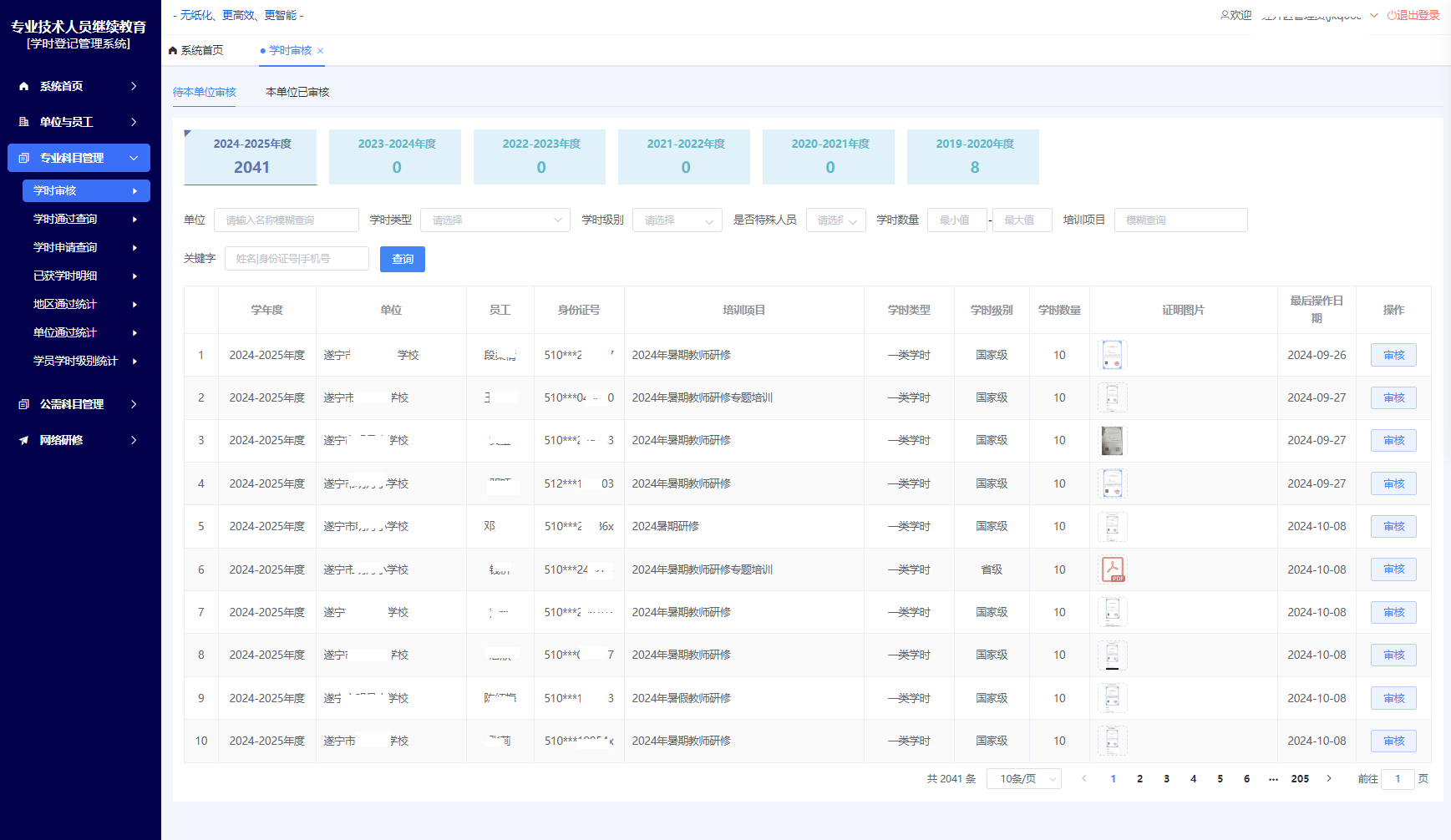Click home icon beside 系统首页 in sidebar
1451x840 pixels.
[x=23, y=86]
